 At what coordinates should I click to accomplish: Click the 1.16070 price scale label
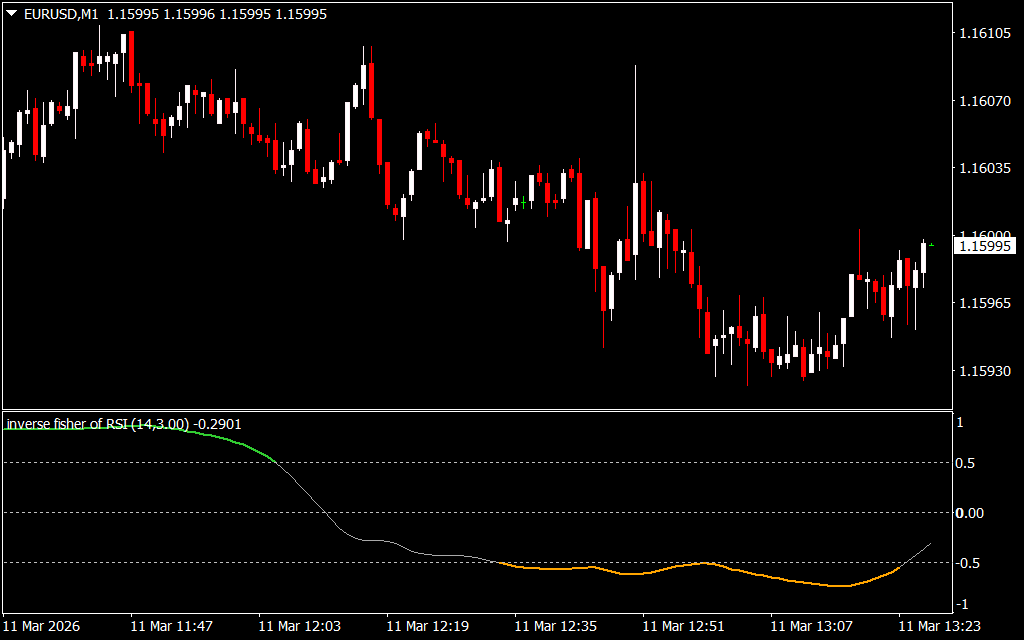pos(984,101)
